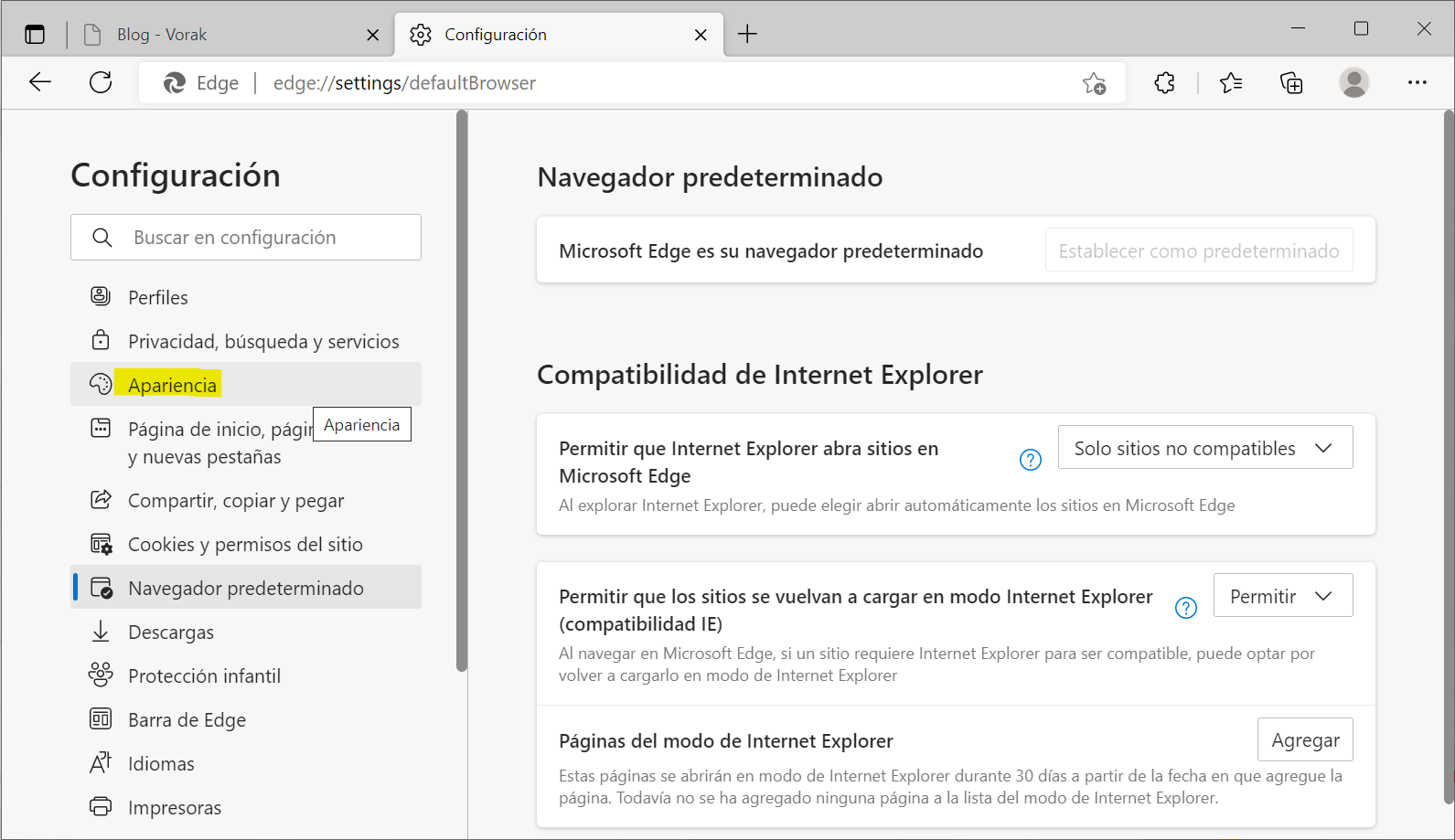The image size is (1455, 840).
Task: Click Establecer como predeterminado button
Action: pos(1199,250)
